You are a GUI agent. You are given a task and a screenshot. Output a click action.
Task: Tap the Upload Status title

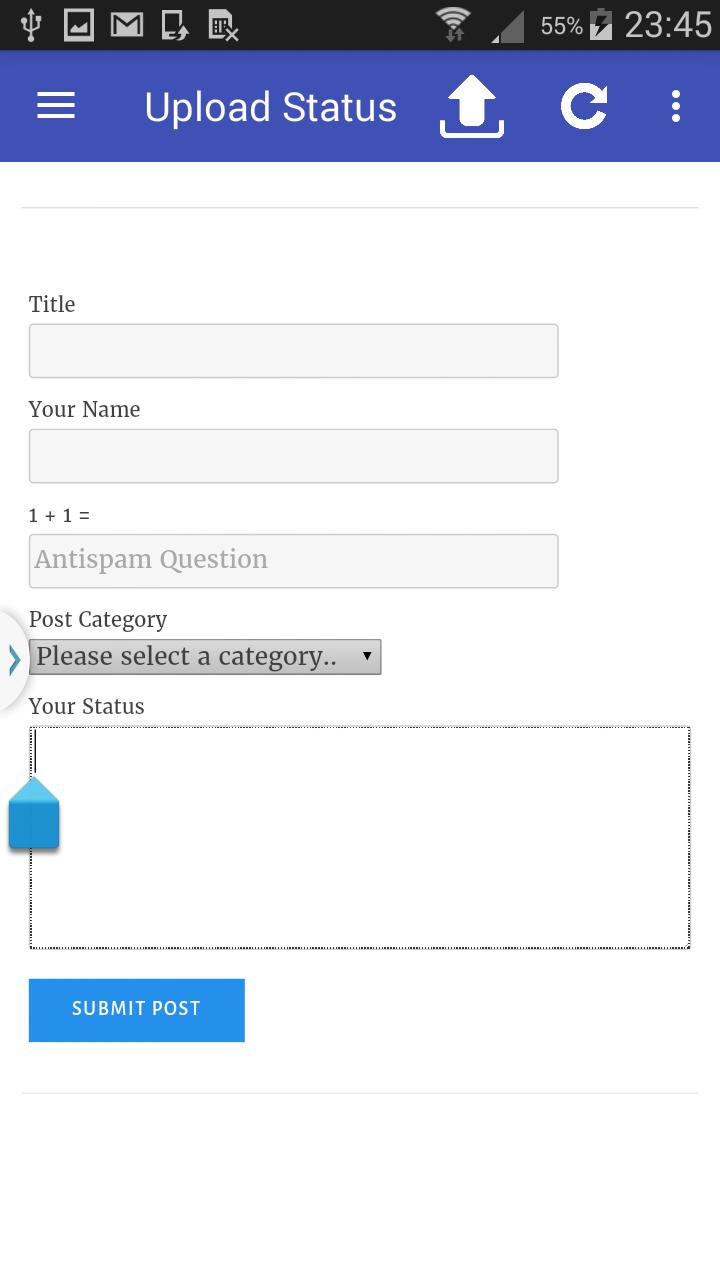coord(271,107)
